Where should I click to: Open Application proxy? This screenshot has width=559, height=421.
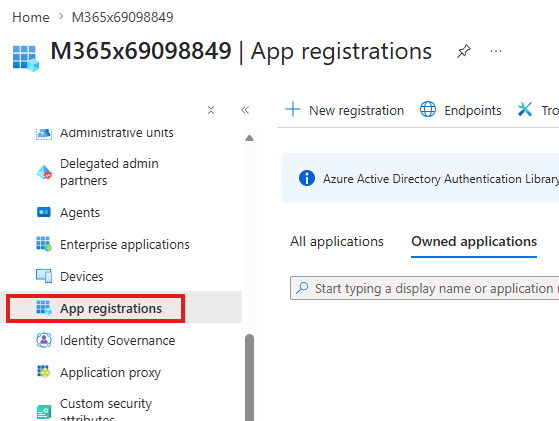111,373
